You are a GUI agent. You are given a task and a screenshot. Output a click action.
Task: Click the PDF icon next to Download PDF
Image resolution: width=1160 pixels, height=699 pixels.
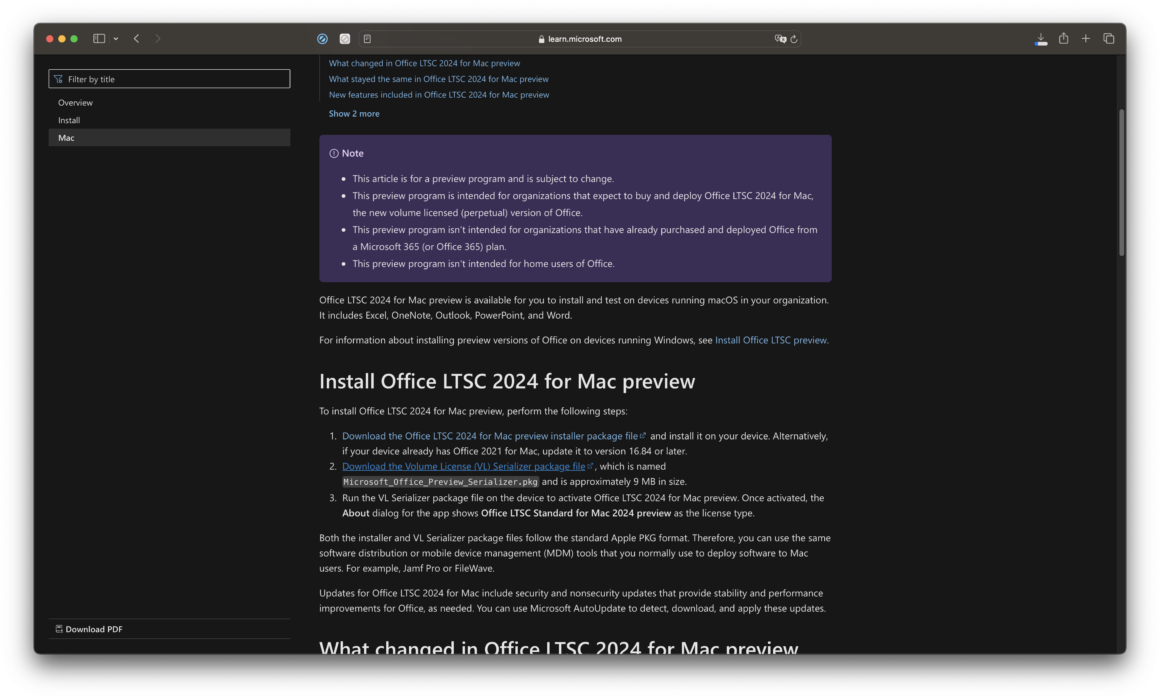pos(59,629)
